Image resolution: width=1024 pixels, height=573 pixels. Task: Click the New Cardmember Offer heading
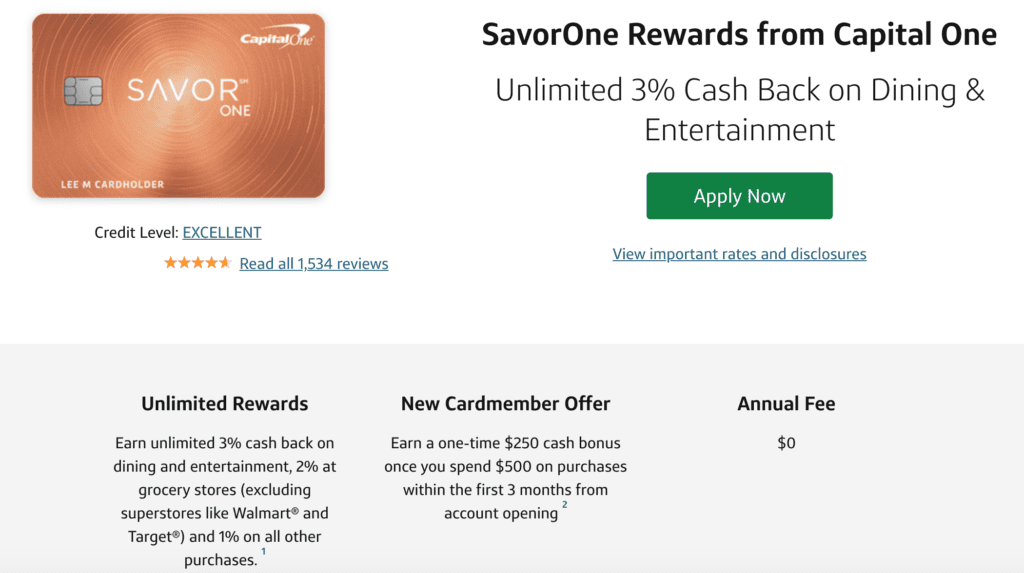(x=505, y=404)
